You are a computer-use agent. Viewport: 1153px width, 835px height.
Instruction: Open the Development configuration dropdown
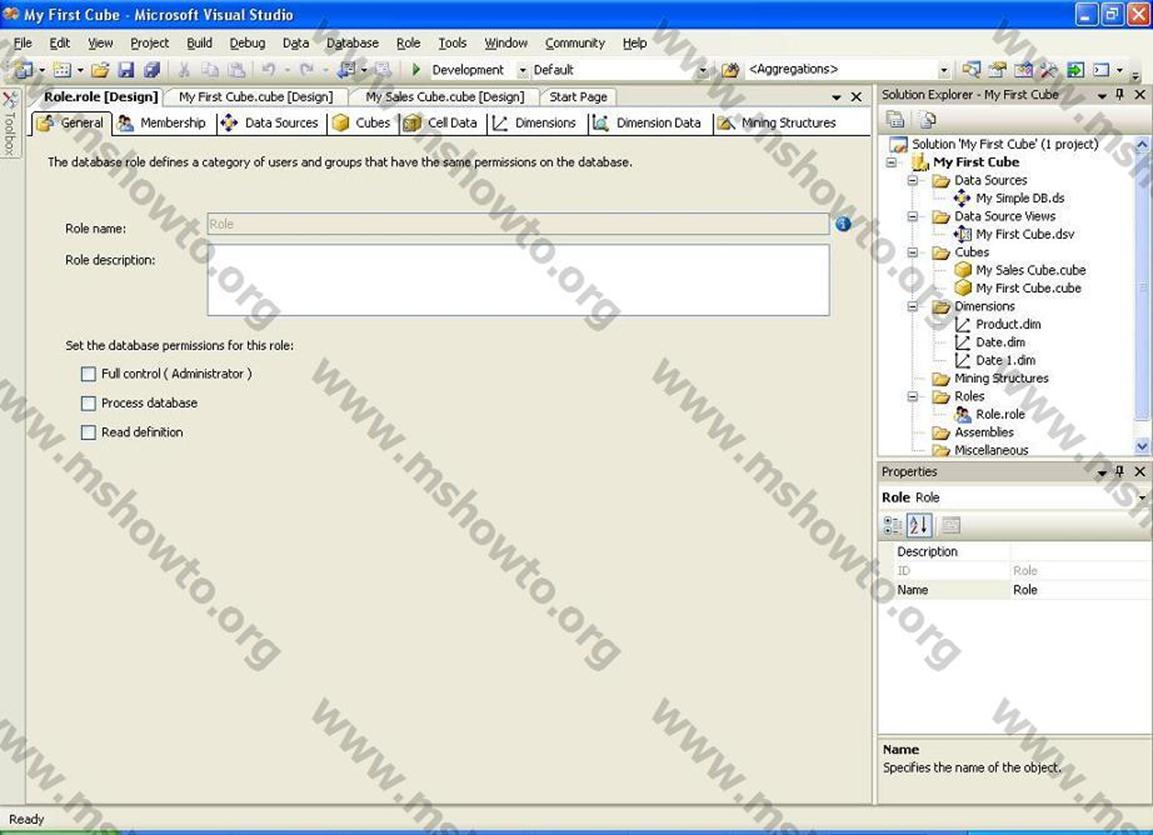(x=522, y=71)
